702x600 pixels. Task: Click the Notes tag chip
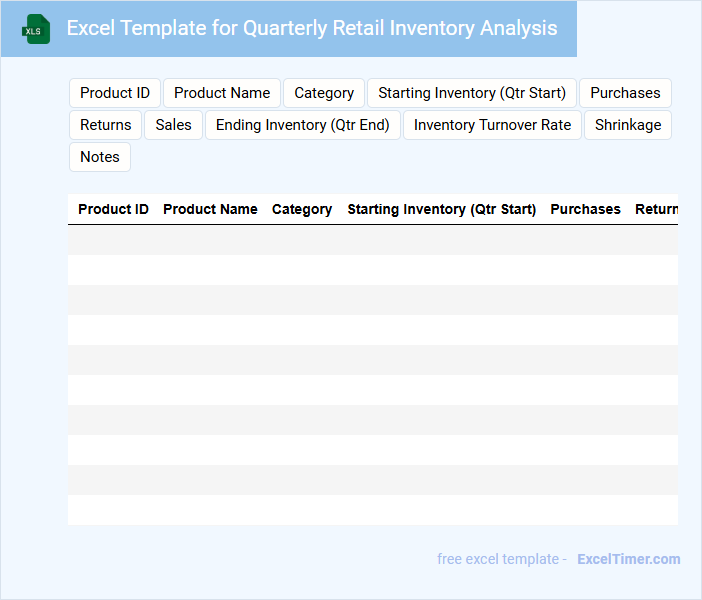100,157
